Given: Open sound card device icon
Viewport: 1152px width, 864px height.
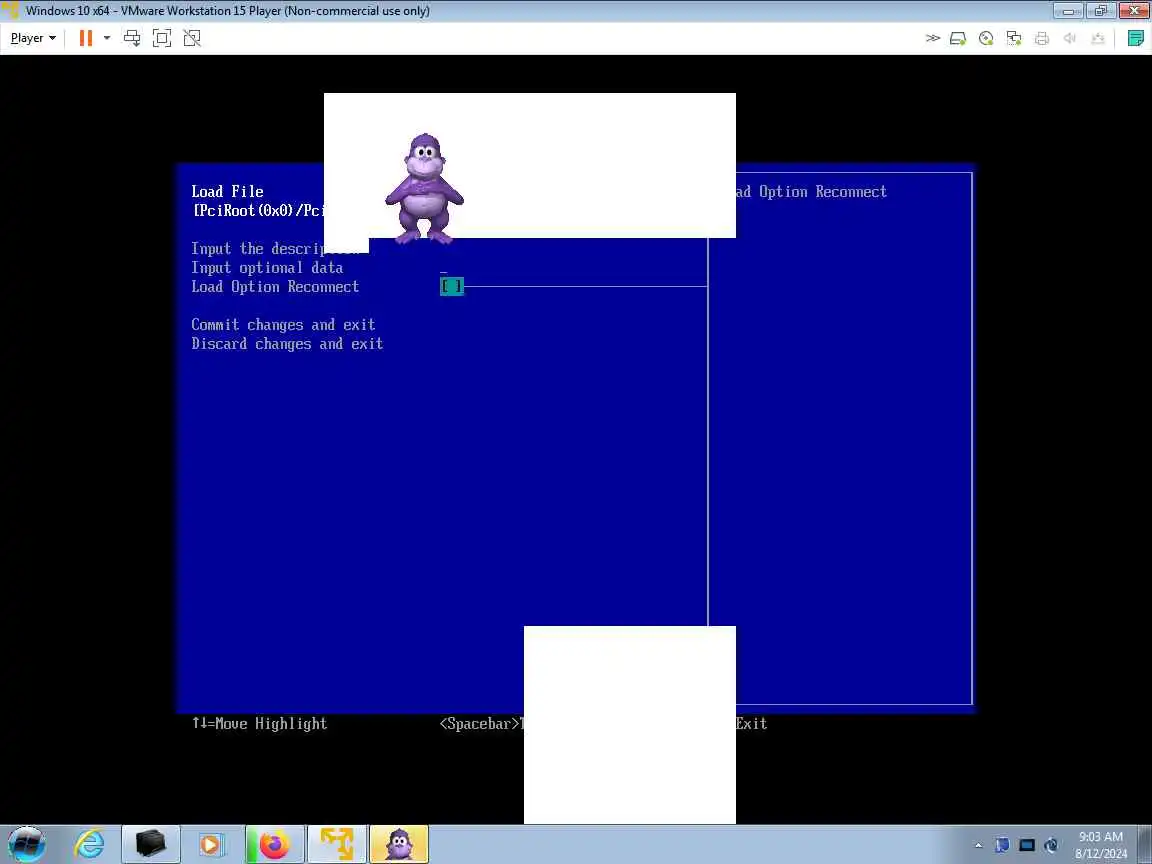Looking at the screenshot, I should 1070,38.
